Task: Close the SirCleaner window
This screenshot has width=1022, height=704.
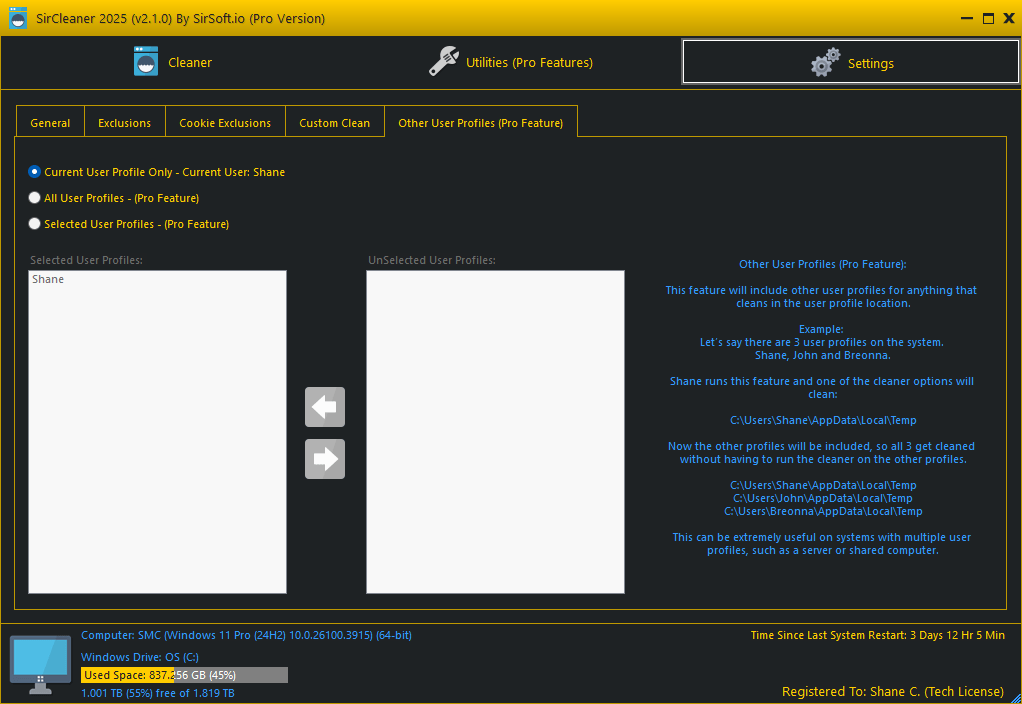Action: click(1008, 18)
